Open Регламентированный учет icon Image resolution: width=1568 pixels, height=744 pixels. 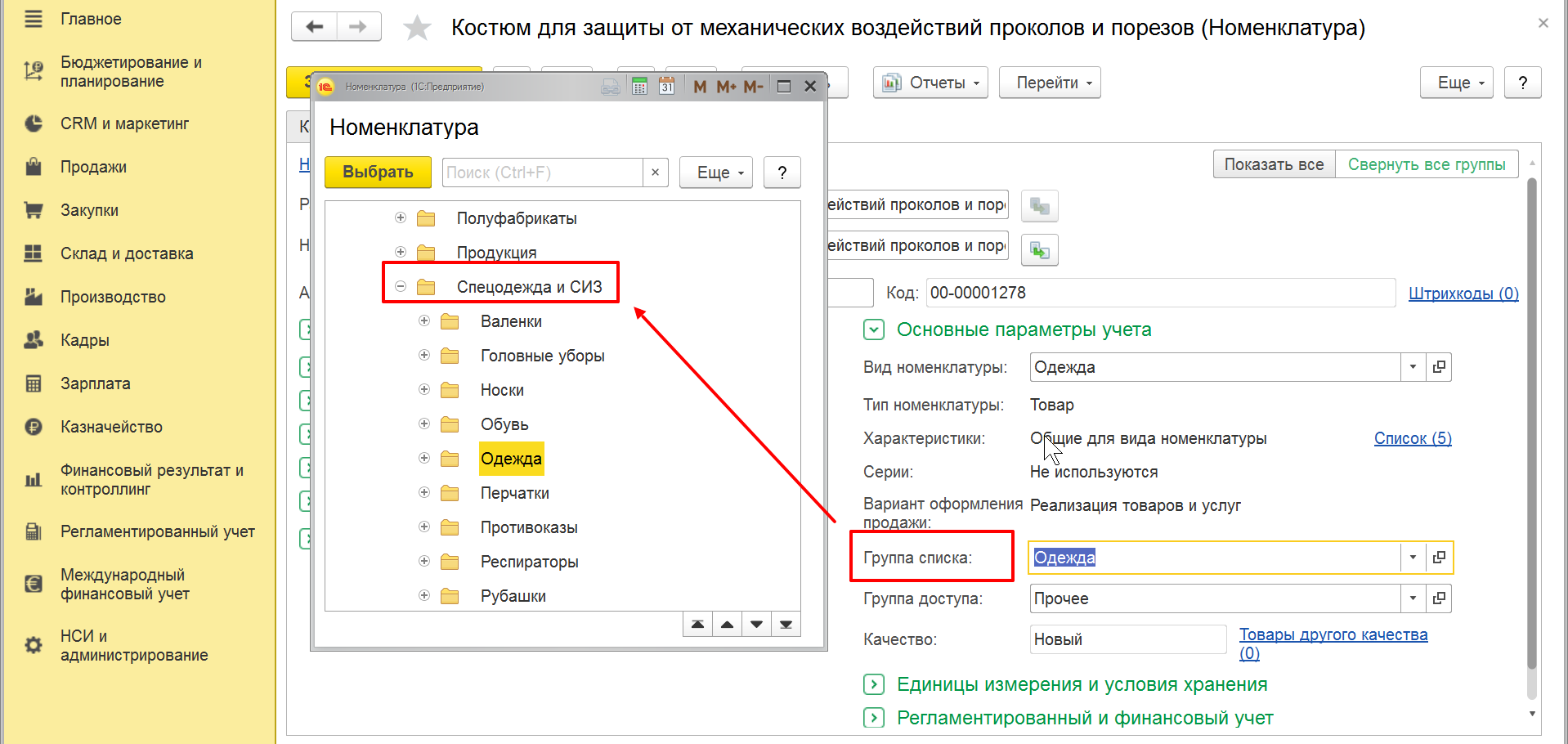pos(34,531)
